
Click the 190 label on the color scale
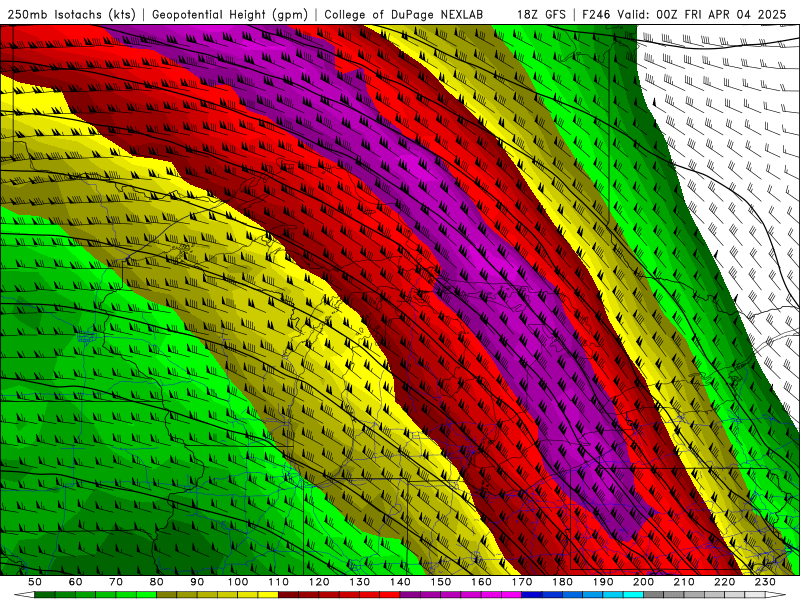tap(603, 582)
